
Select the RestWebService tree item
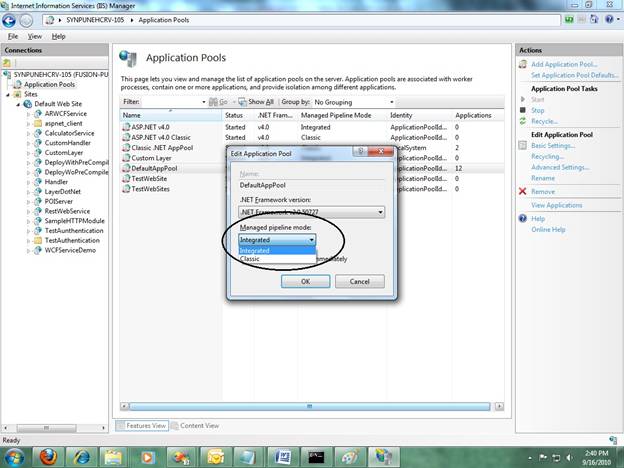67,211
